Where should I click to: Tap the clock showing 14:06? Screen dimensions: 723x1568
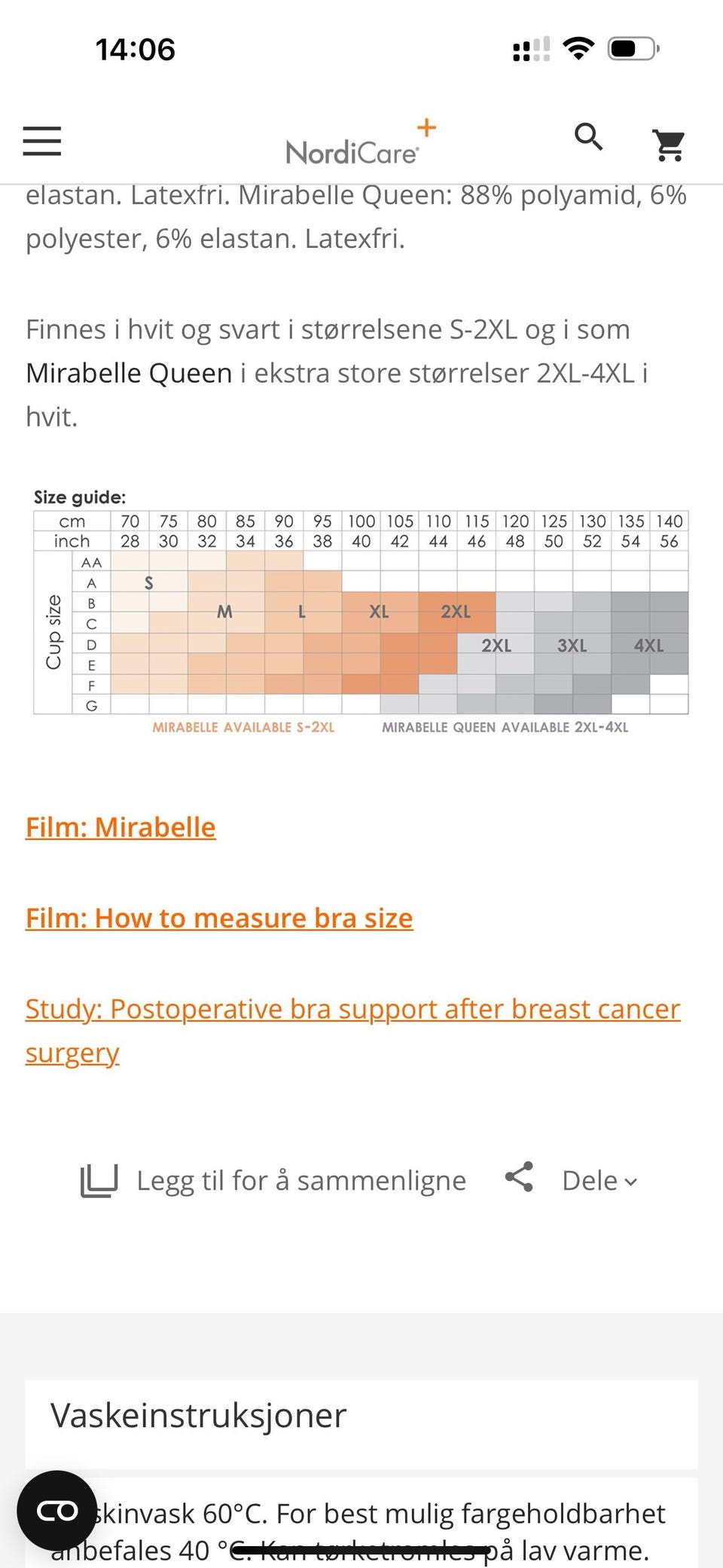tap(136, 50)
